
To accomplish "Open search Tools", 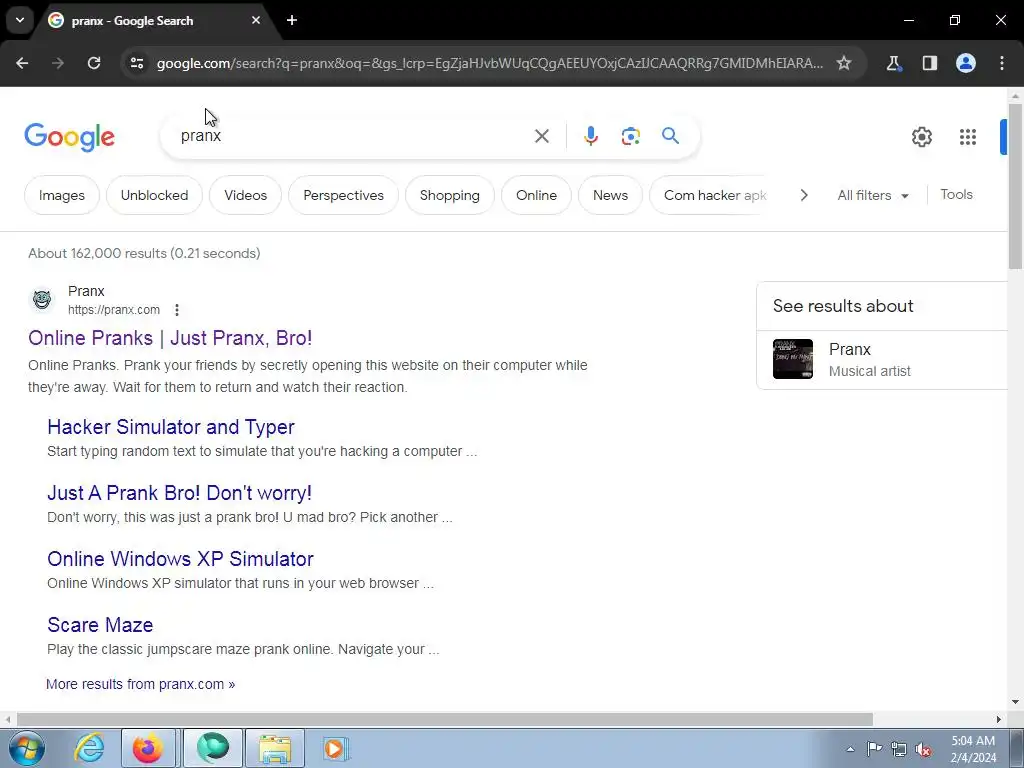I will point(956,195).
